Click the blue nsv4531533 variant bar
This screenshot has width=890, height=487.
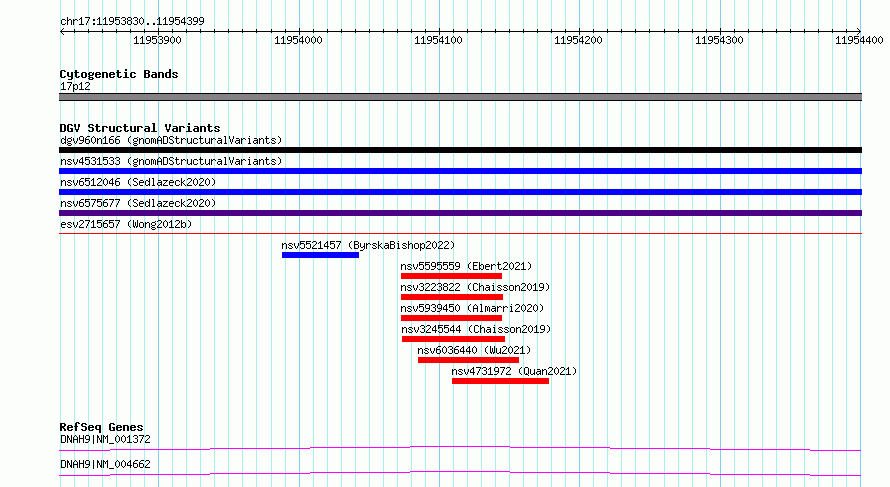[460, 171]
